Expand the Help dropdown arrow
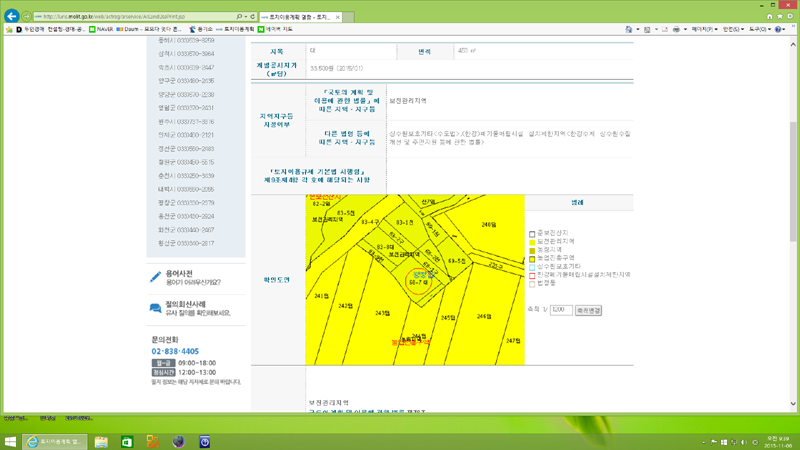This screenshot has width=800, height=450. [x=785, y=30]
